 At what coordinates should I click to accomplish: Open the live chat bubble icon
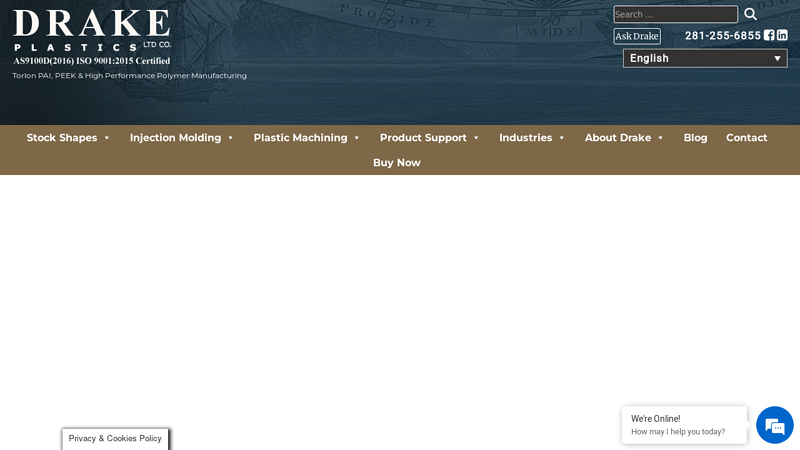pos(774,425)
